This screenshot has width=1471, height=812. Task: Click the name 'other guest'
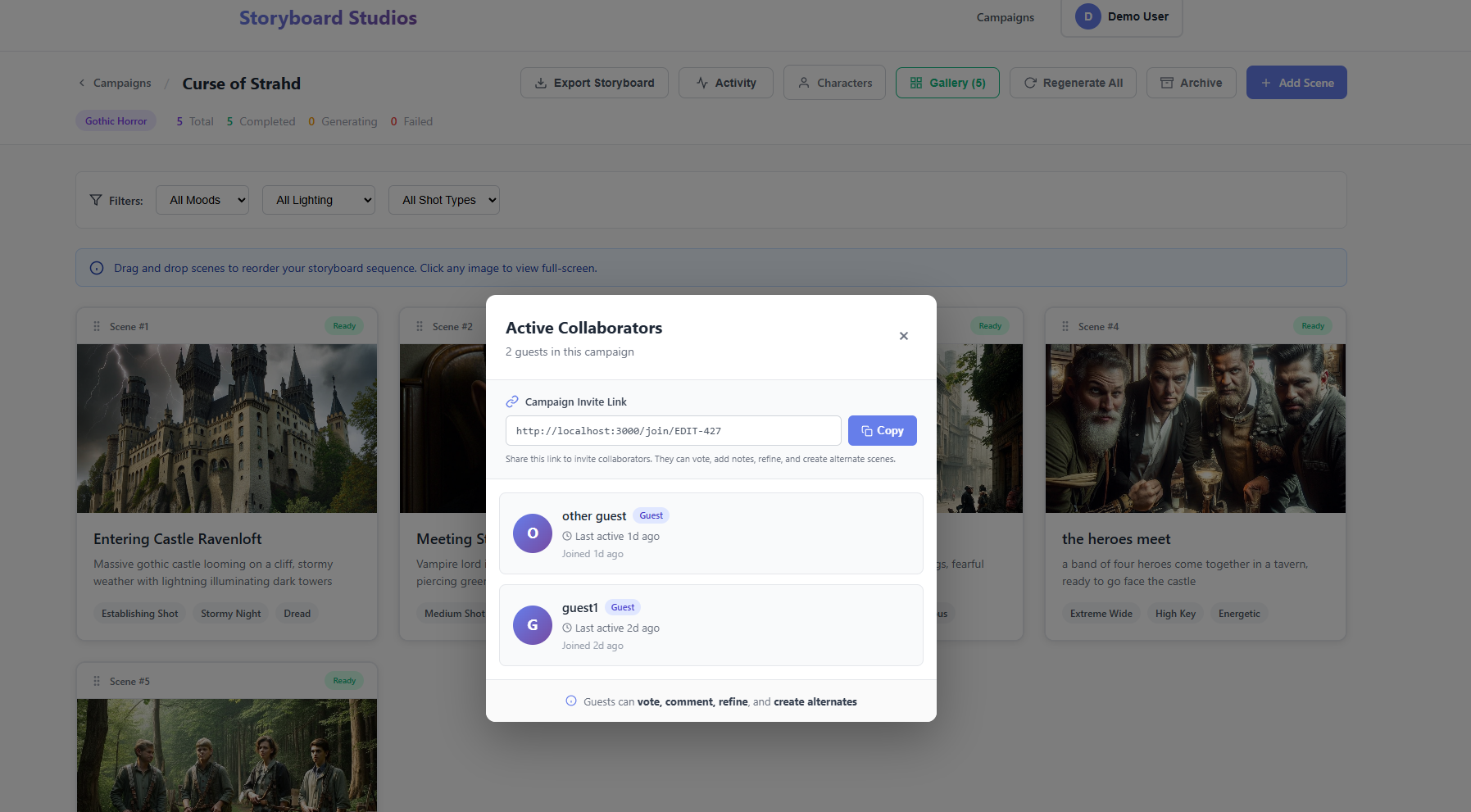pos(594,516)
